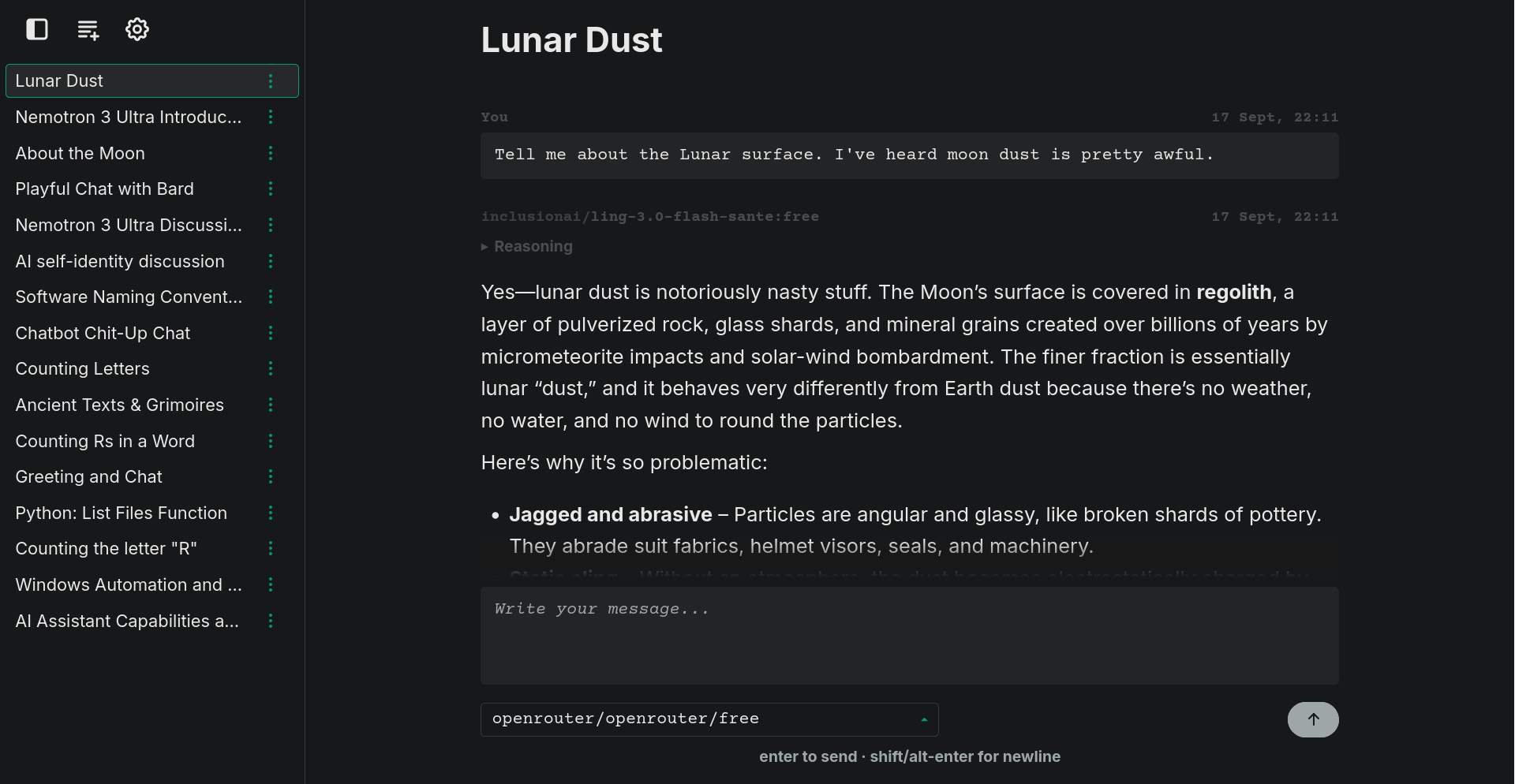The height and width of the screenshot is (784, 1515).
Task: Start a new chat with list-plus icon
Action: 88,30
